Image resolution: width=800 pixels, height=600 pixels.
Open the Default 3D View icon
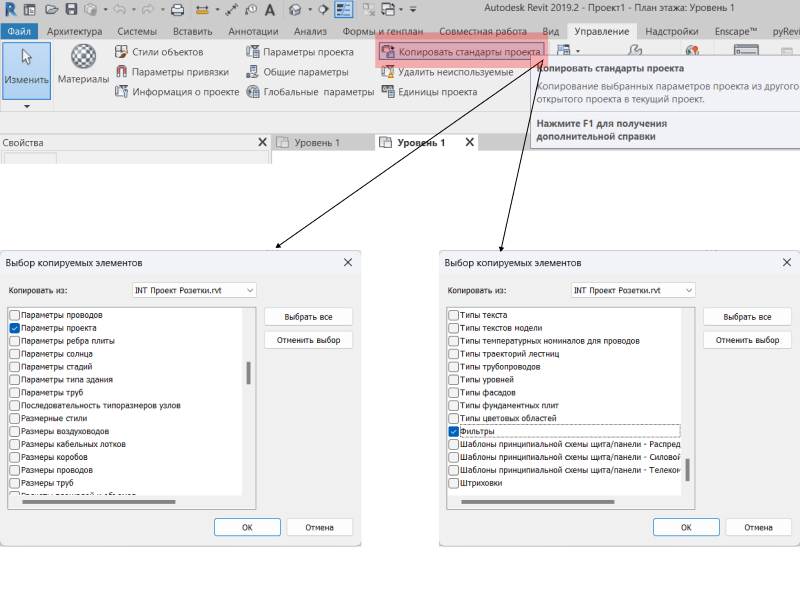[295, 9]
